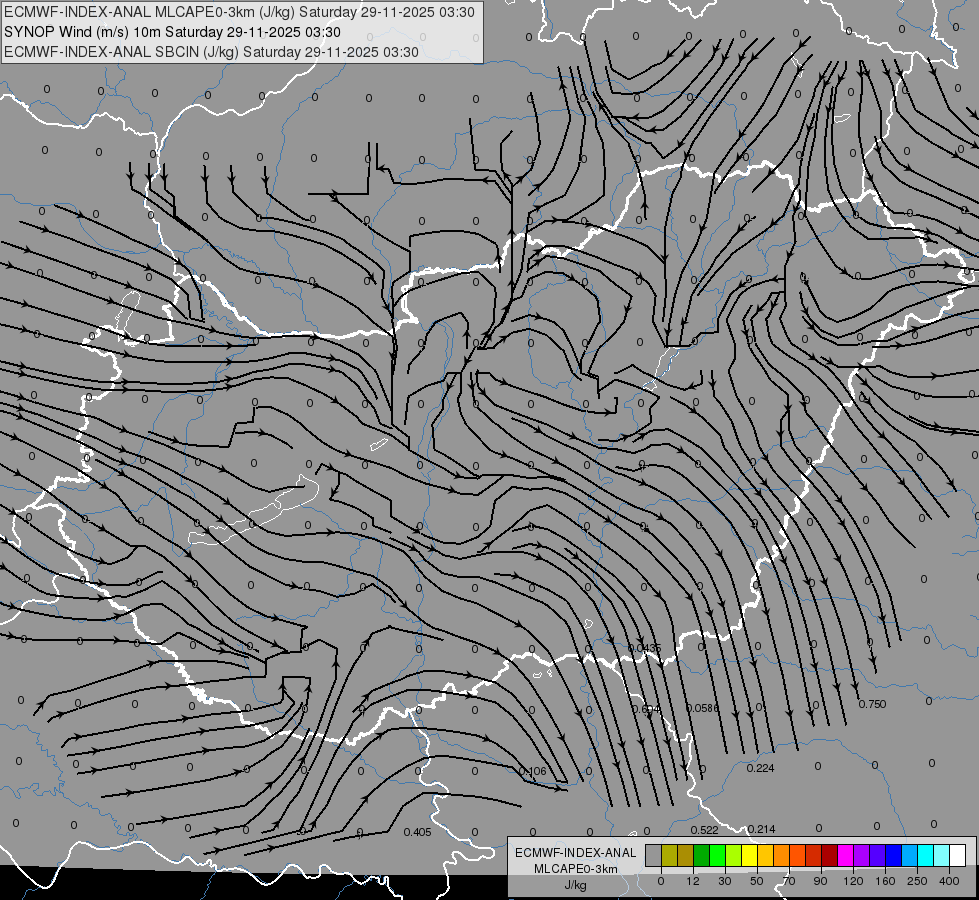Click the legend tick label '30'
The height and width of the screenshot is (900, 979).
pos(725,881)
